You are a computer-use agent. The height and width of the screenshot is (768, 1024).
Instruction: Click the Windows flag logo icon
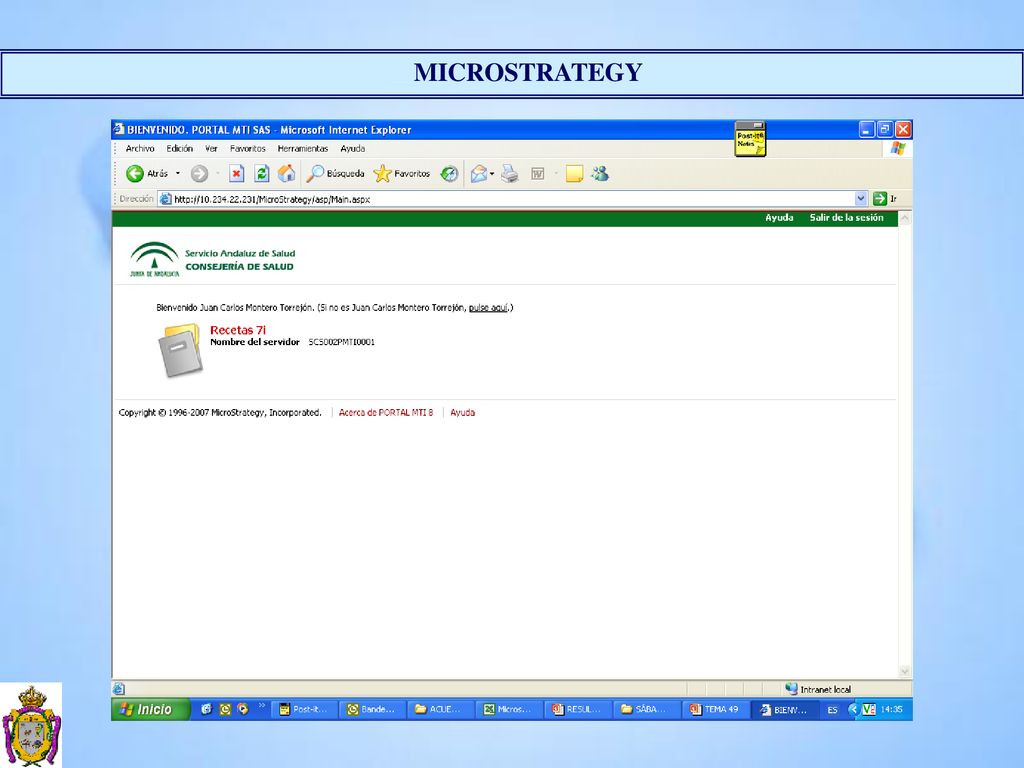[x=898, y=149]
